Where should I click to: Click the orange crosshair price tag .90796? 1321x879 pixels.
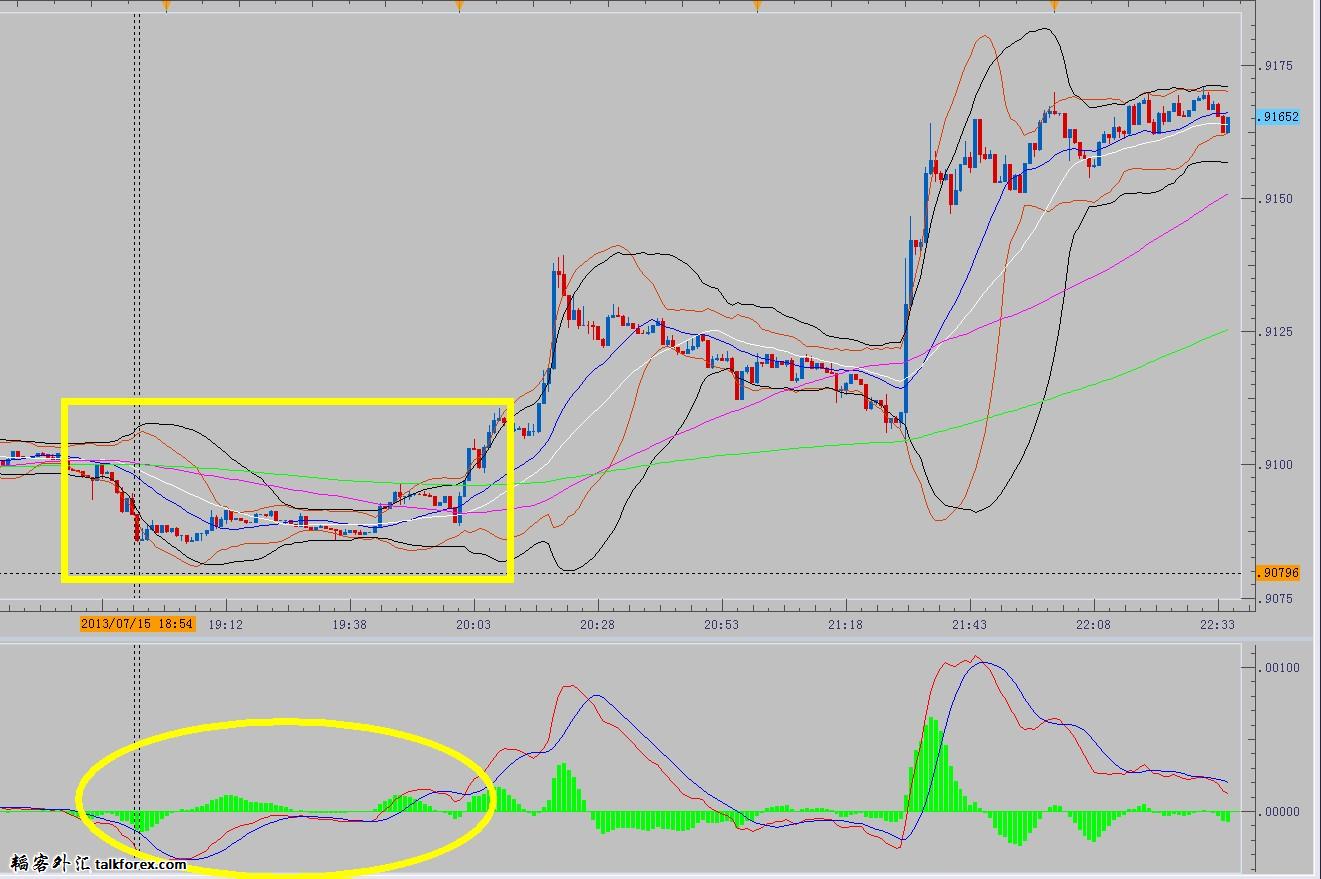(x=1279, y=573)
